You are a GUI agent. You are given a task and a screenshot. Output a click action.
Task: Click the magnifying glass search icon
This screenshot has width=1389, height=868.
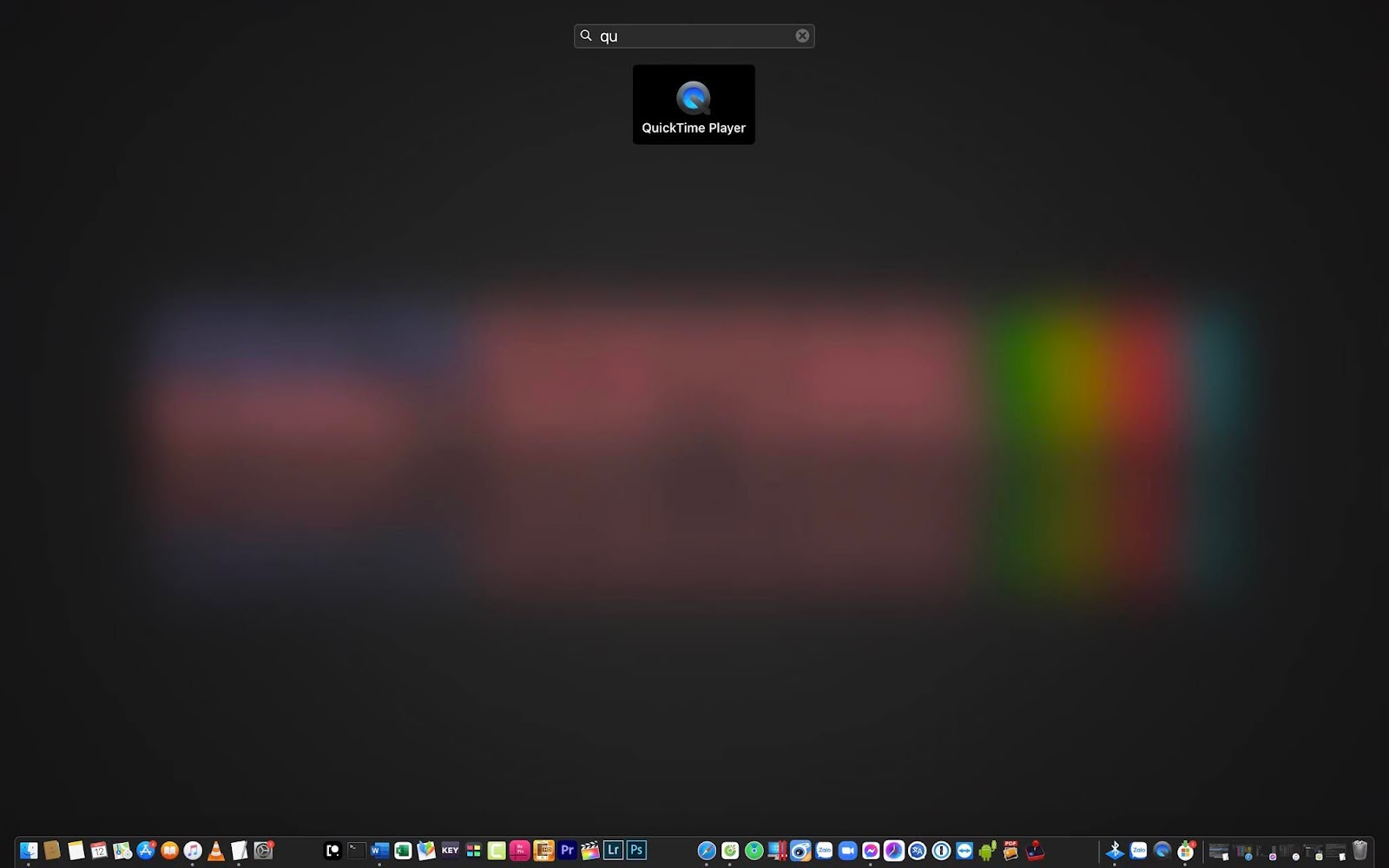tap(586, 36)
